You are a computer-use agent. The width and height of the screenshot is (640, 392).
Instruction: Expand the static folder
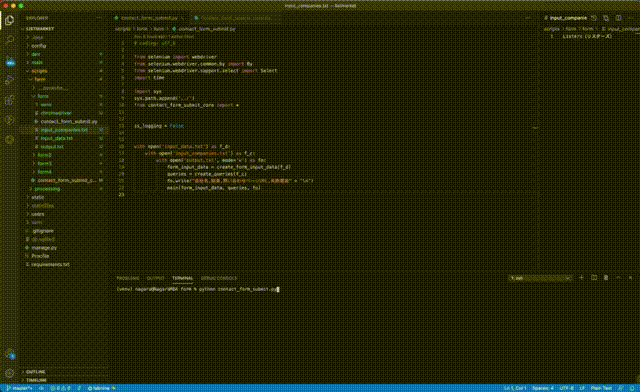(x=38, y=197)
